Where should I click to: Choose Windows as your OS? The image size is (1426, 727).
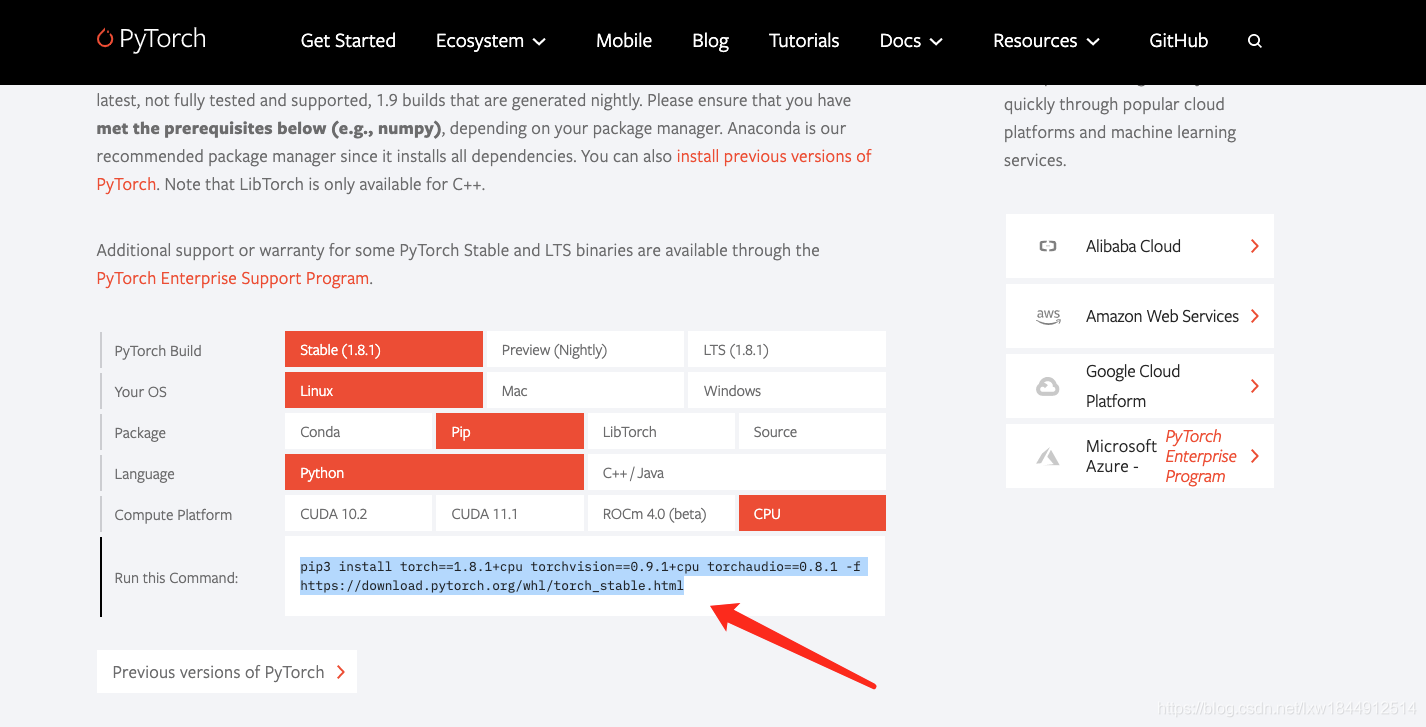click(x=787, y=391)
